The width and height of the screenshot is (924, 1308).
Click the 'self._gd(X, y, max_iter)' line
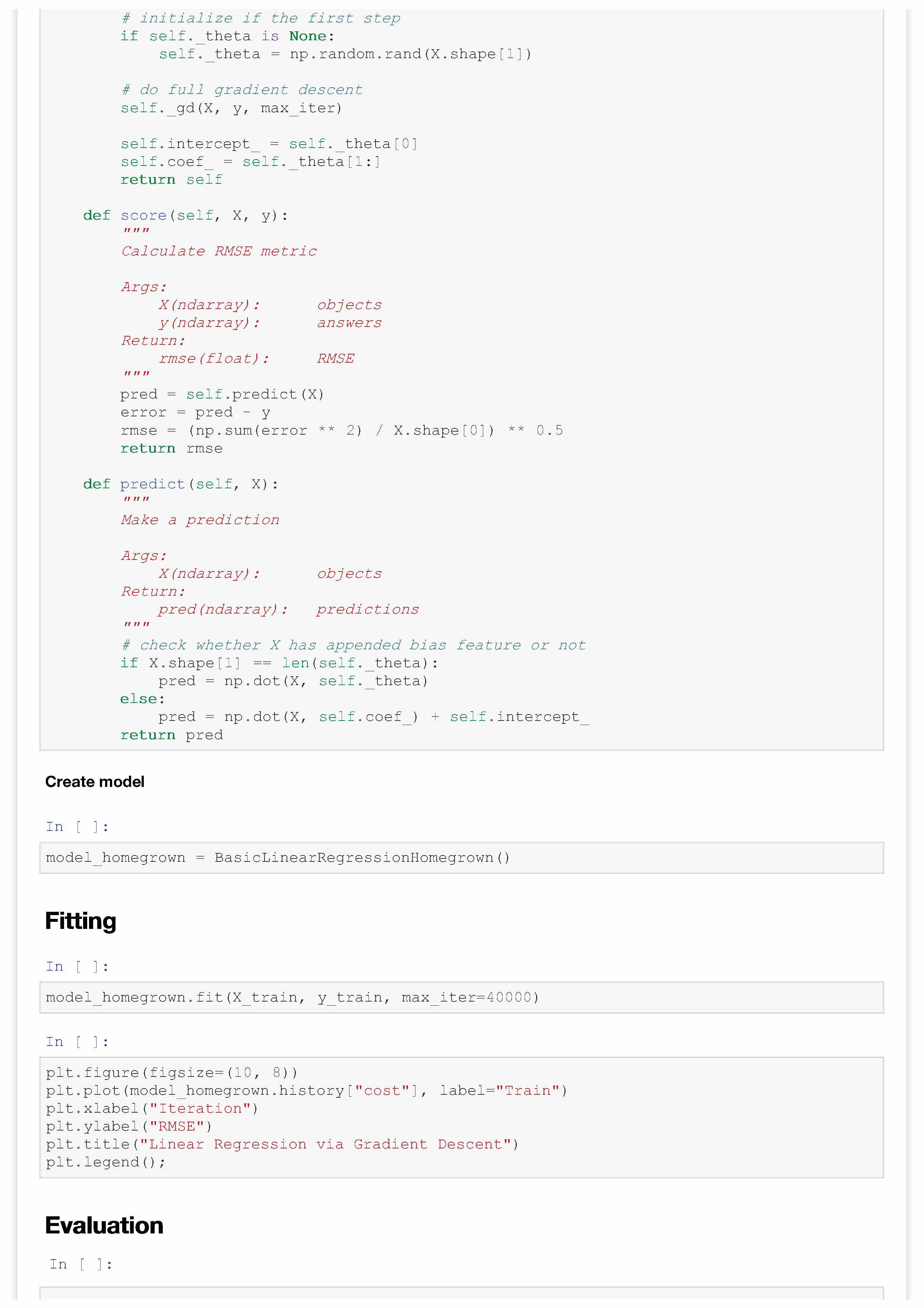[x=231, y=108]
